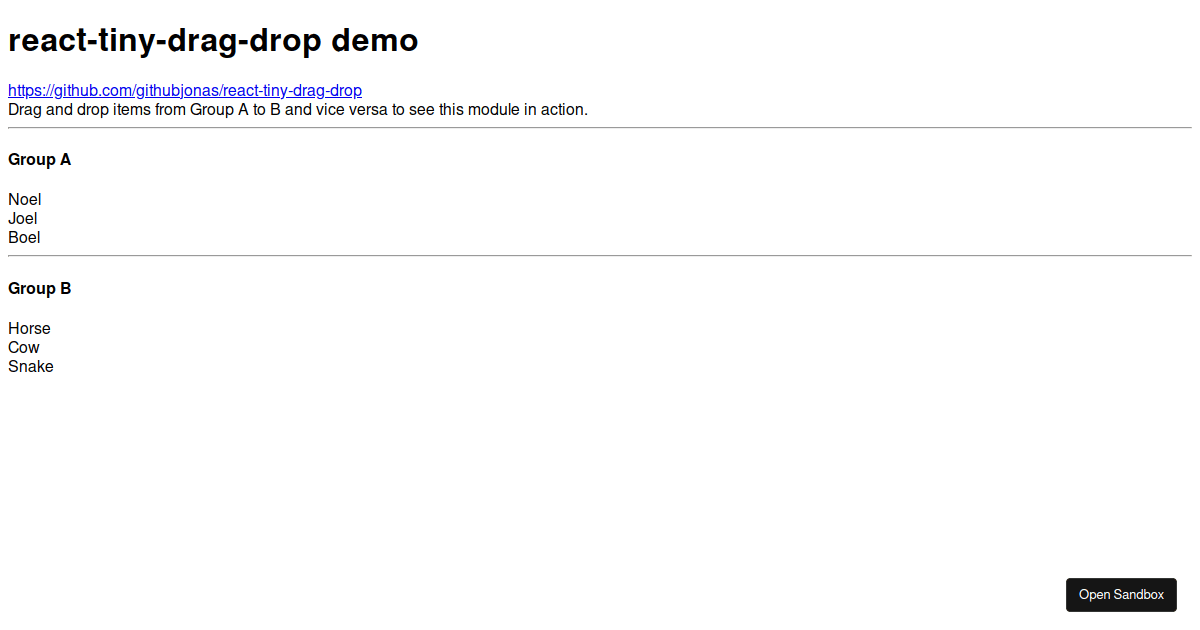The width and height of the screenshot is (1200, 630).
Task: Click the horizontal divider above Group B
Action: (x=600, y=256)
